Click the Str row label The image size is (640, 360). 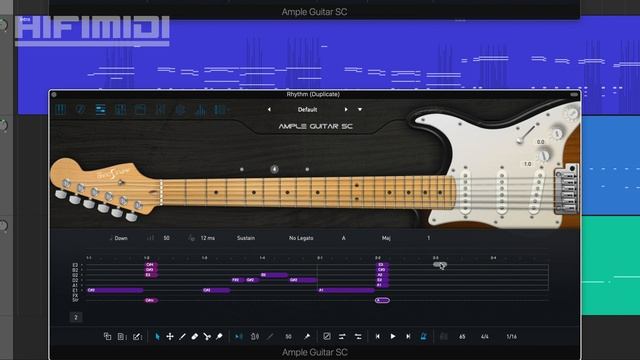pyautogui.click(x=75, y=300)
